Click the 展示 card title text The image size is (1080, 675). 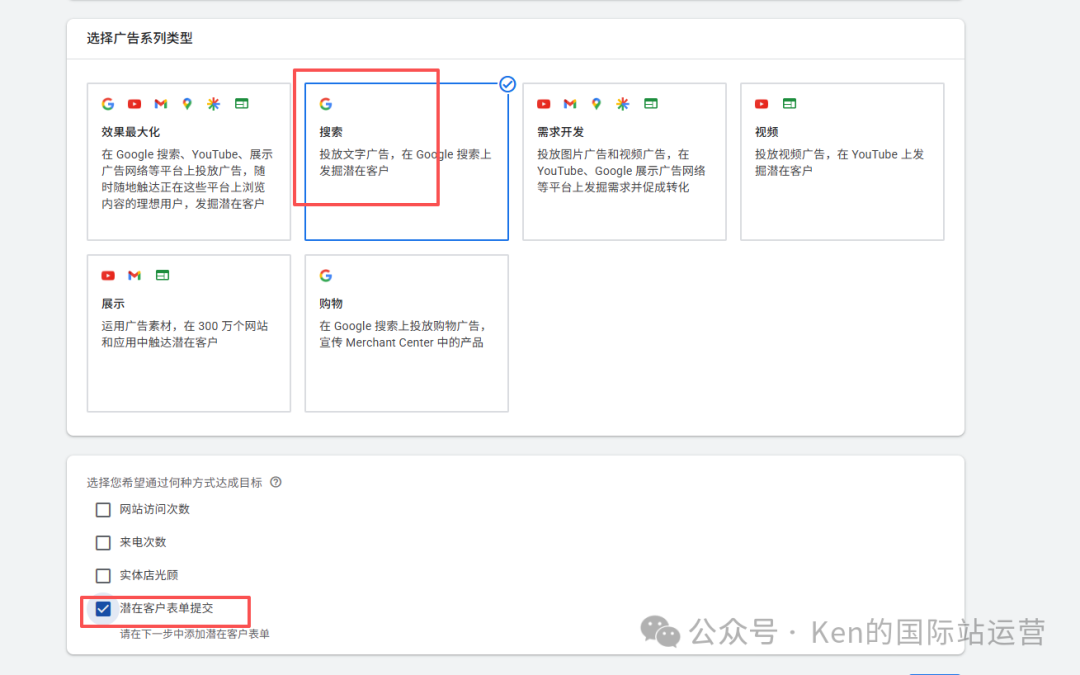(x=113, y=304)
